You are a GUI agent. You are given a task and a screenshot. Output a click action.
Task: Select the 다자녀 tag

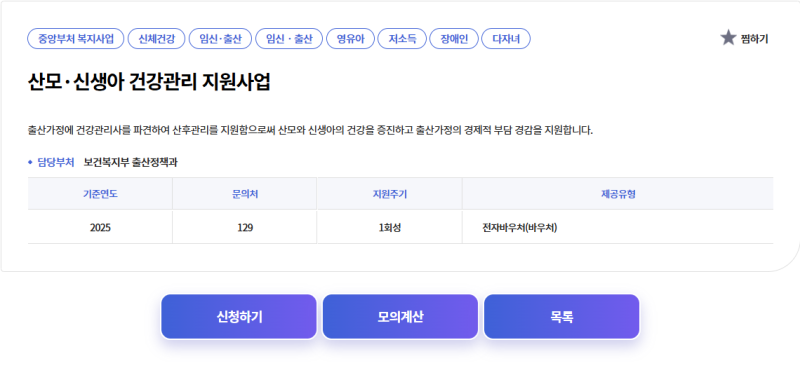[506, 39]
